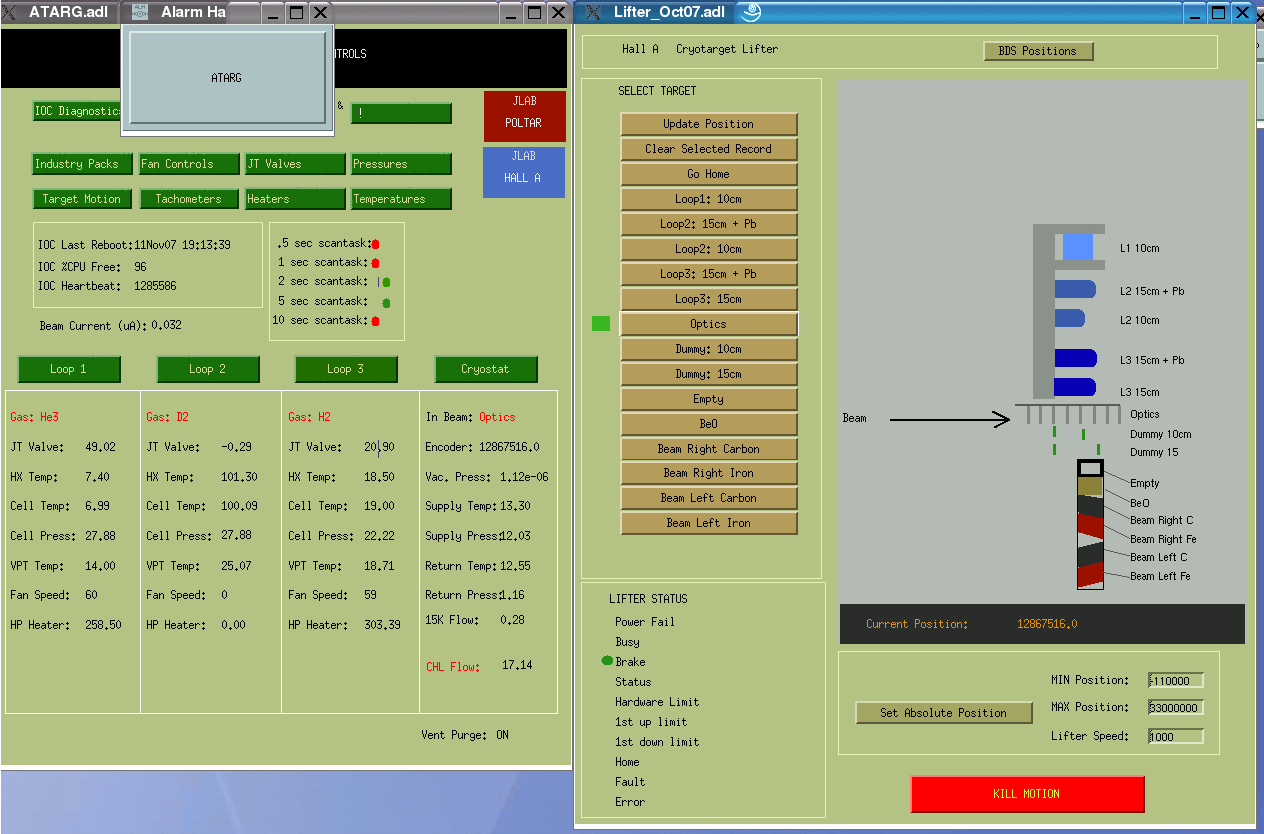Click Update Position button
This screenshot has width=1264, height=834.
pos(709,124)
